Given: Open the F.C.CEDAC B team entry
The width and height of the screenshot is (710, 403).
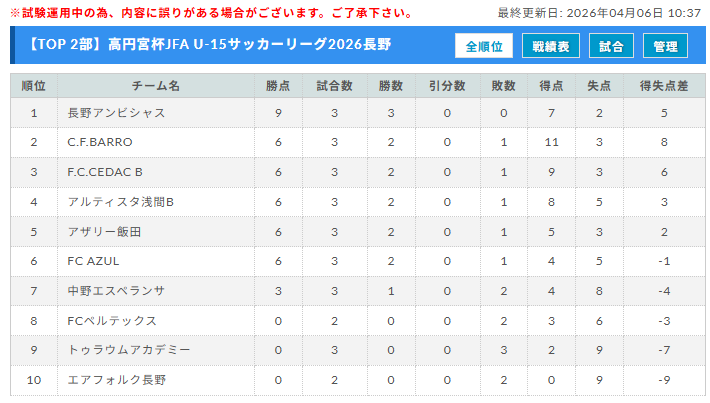Looking at the screenshot, I should pyautogui.click(x=105, y=172).
